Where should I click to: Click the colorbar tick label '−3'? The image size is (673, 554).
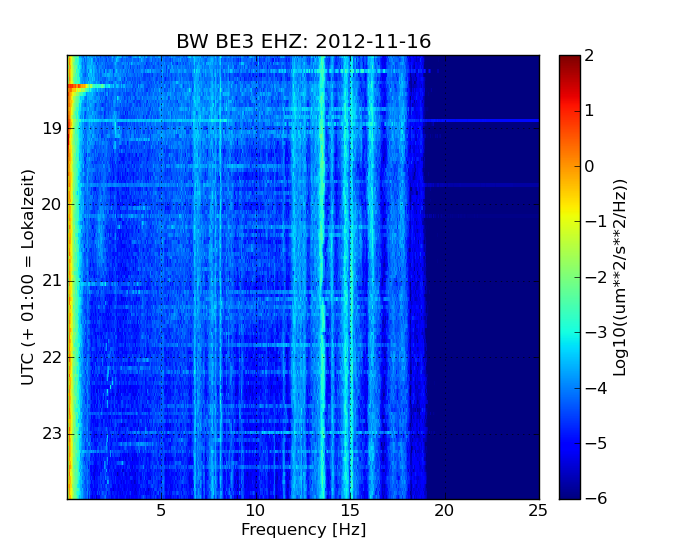coord(596,333)
